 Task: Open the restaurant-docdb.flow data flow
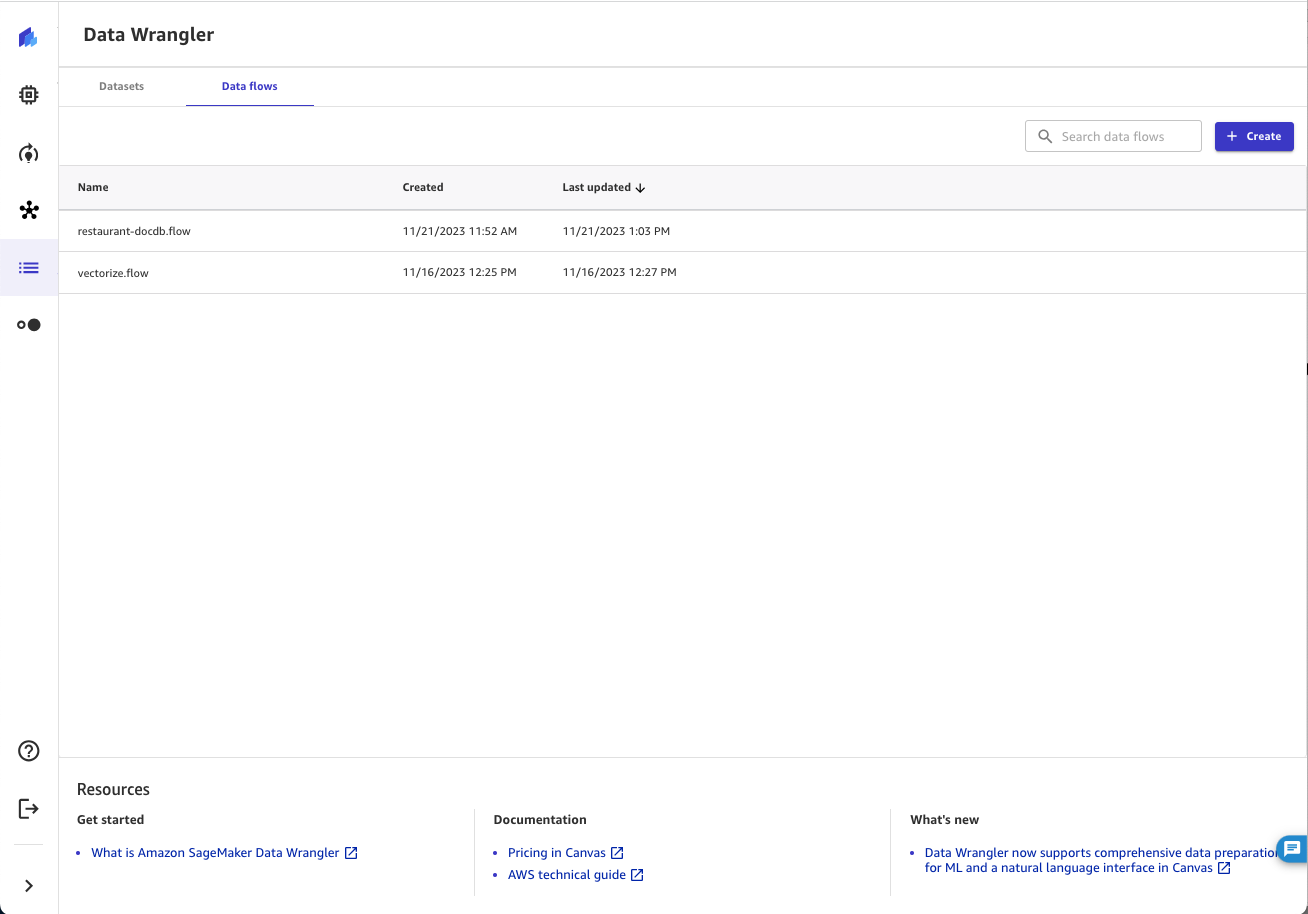pos(134,231)
